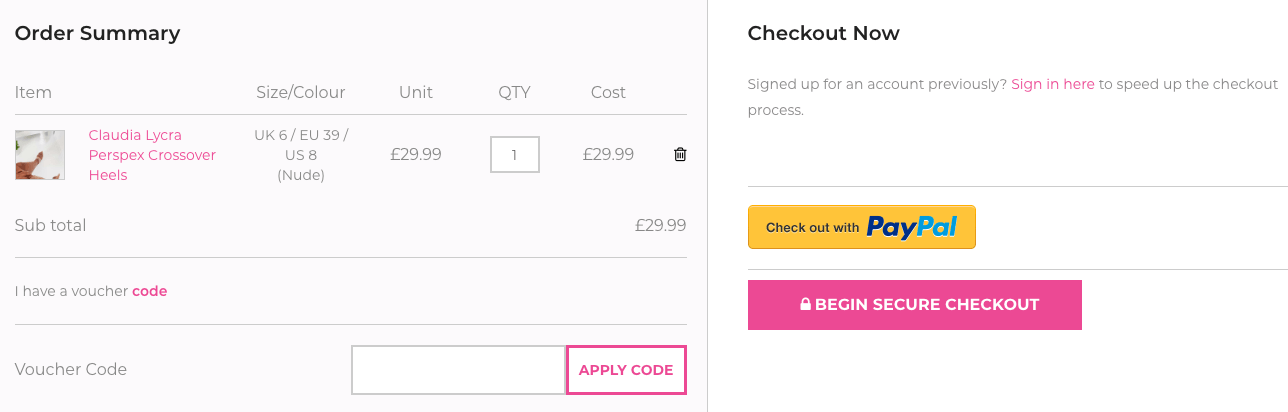Click into the Voucher Code text field
1288x412 pixels.
459,370
